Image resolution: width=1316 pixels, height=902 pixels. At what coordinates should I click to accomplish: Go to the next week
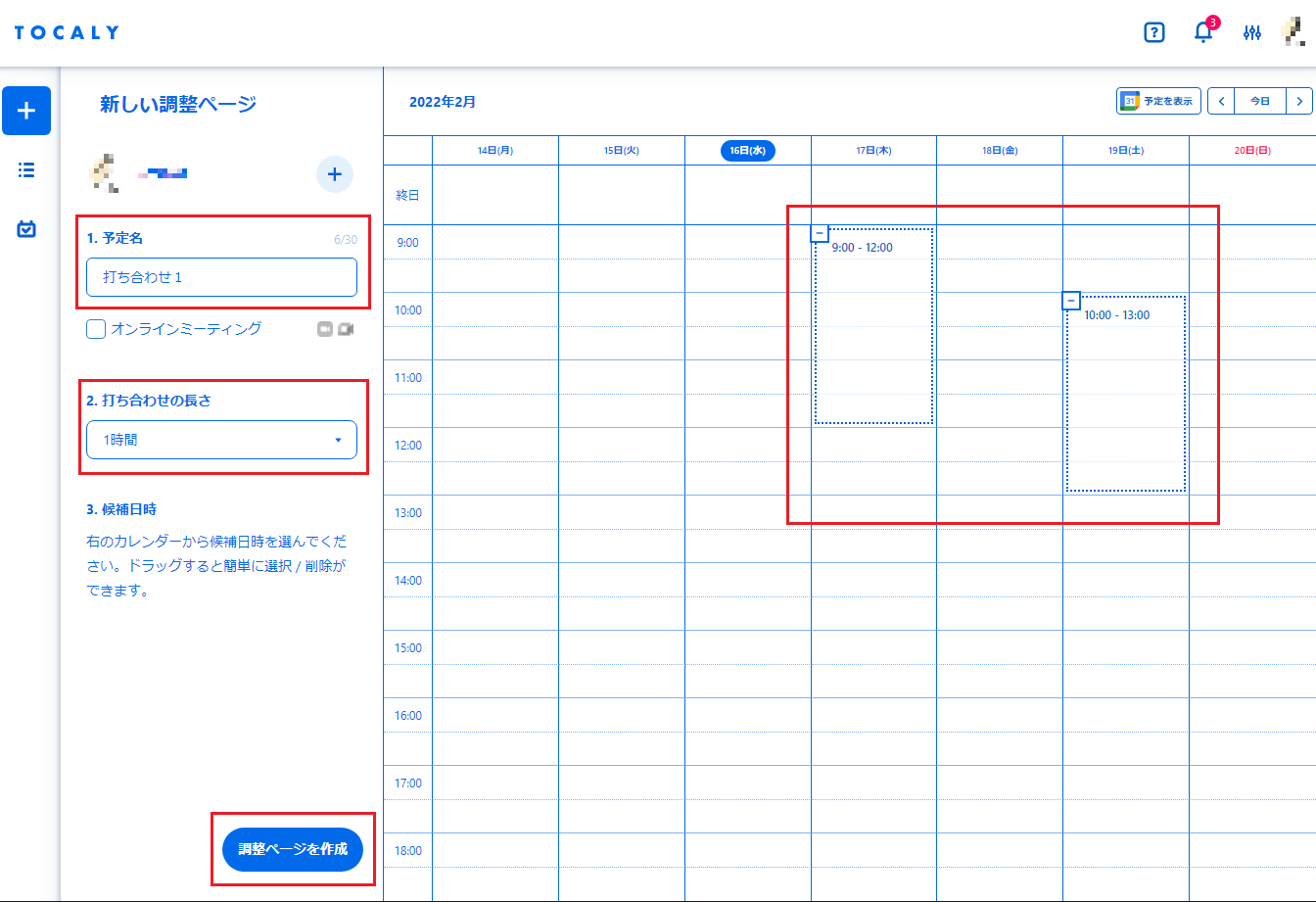(x=1299, y=101)
